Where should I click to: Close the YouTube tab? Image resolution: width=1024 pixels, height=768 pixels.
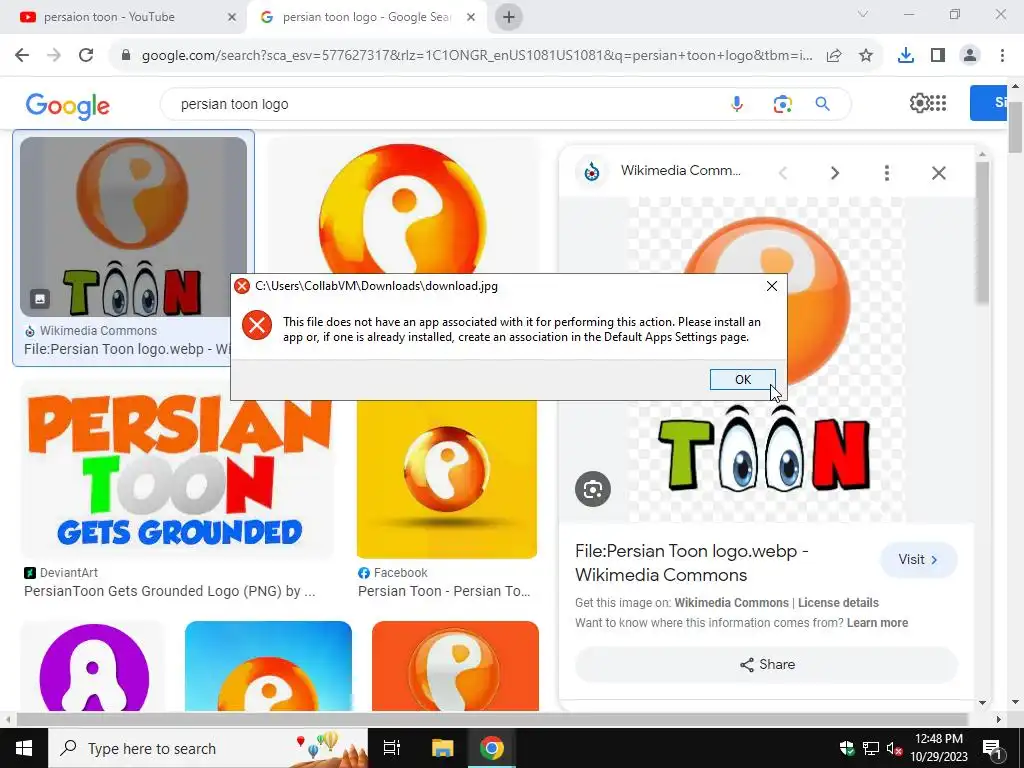coord(231,18)
